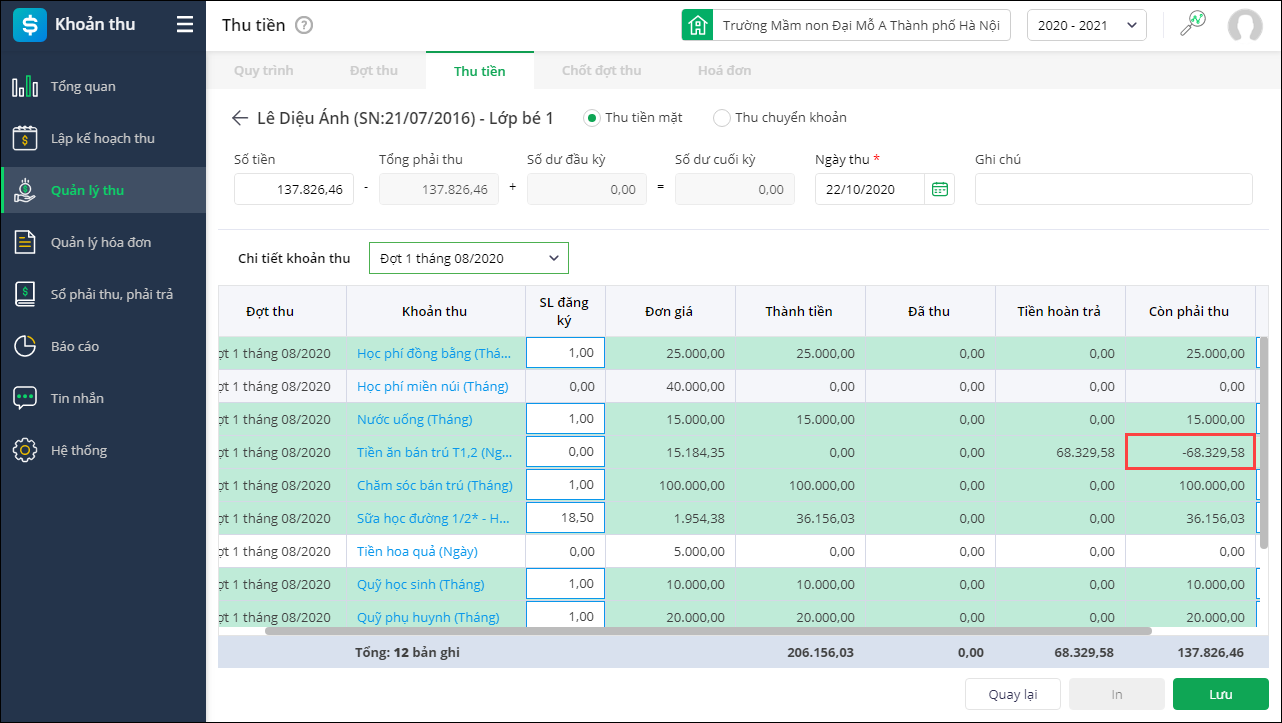The width and height of the screenshot is (1282, 723).
Task: Expand the 2020 - 2021 school year dropdown
Action: coord(1086,25)
